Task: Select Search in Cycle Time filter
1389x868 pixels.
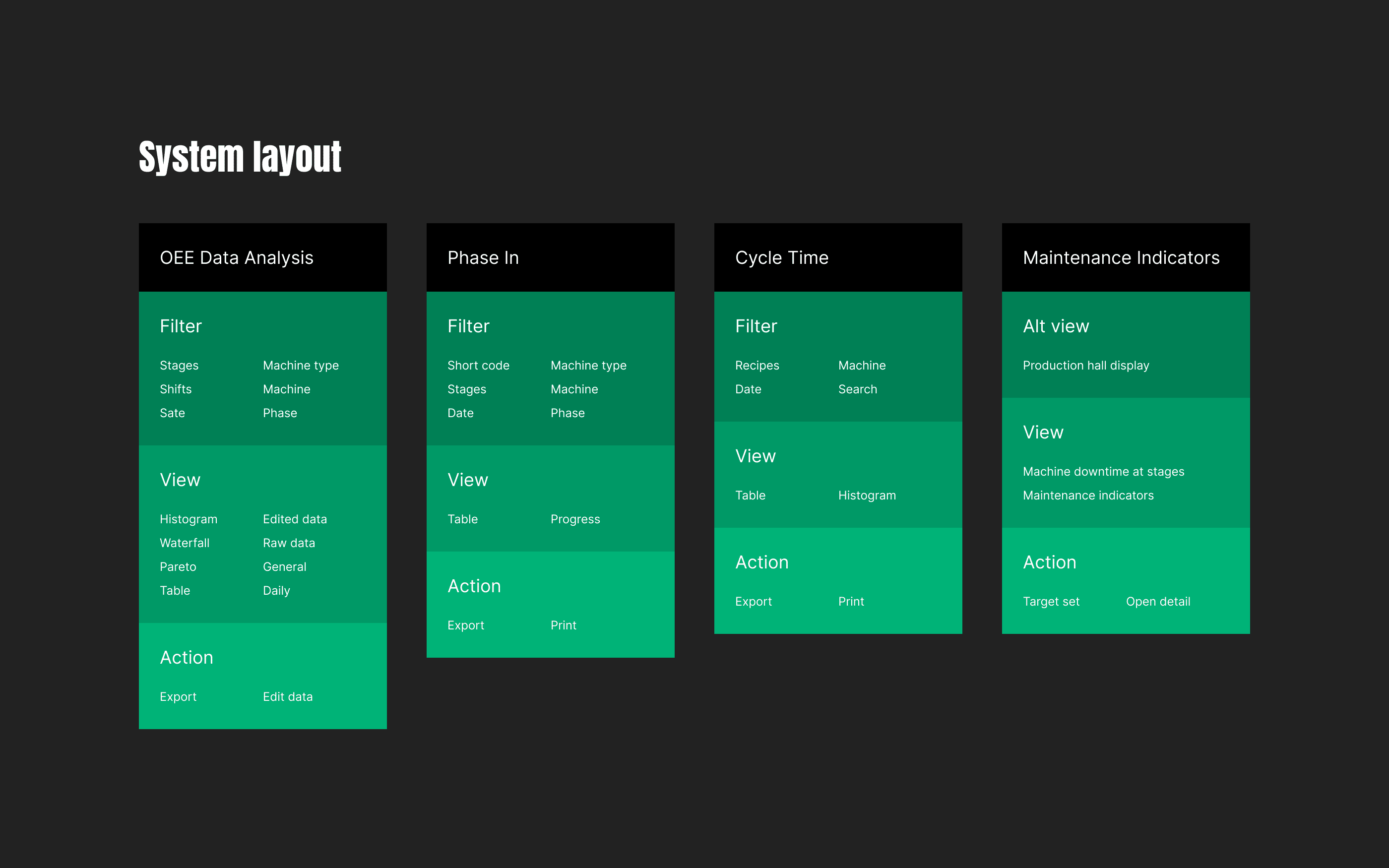Action: tap(857, 389)
